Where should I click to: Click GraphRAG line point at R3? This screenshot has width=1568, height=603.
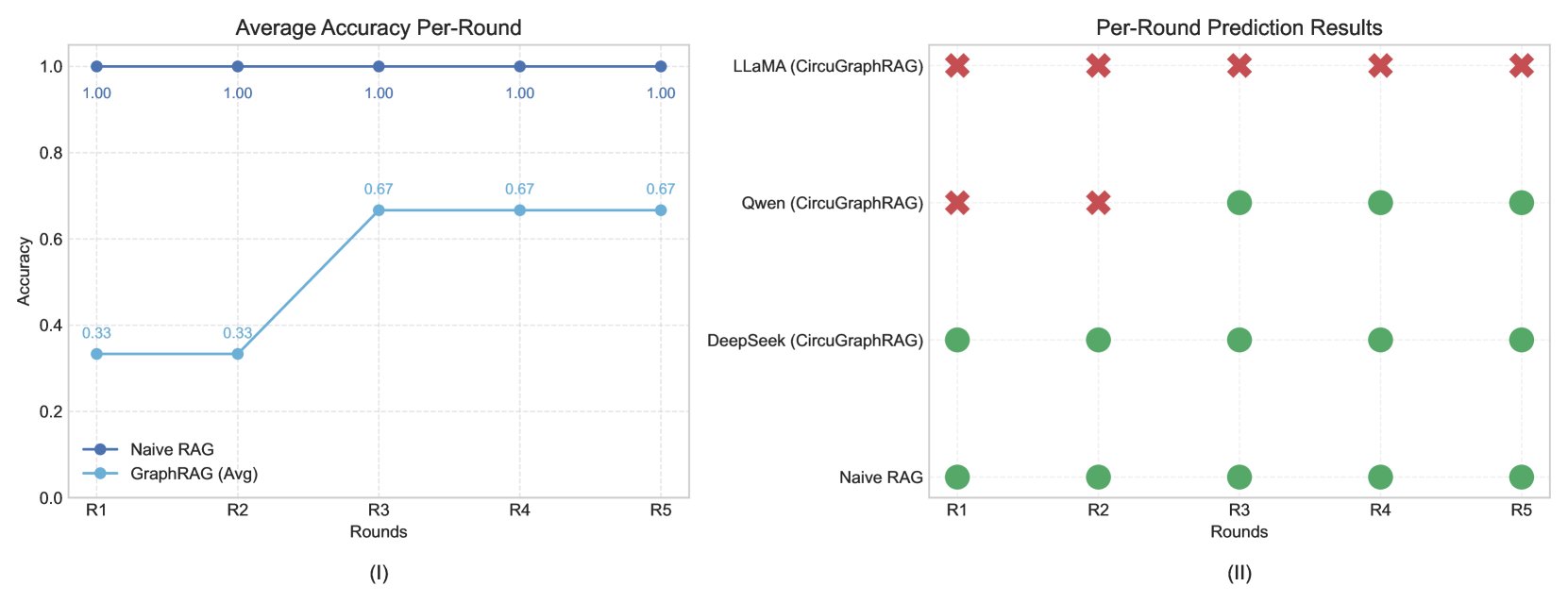point(379,210)
